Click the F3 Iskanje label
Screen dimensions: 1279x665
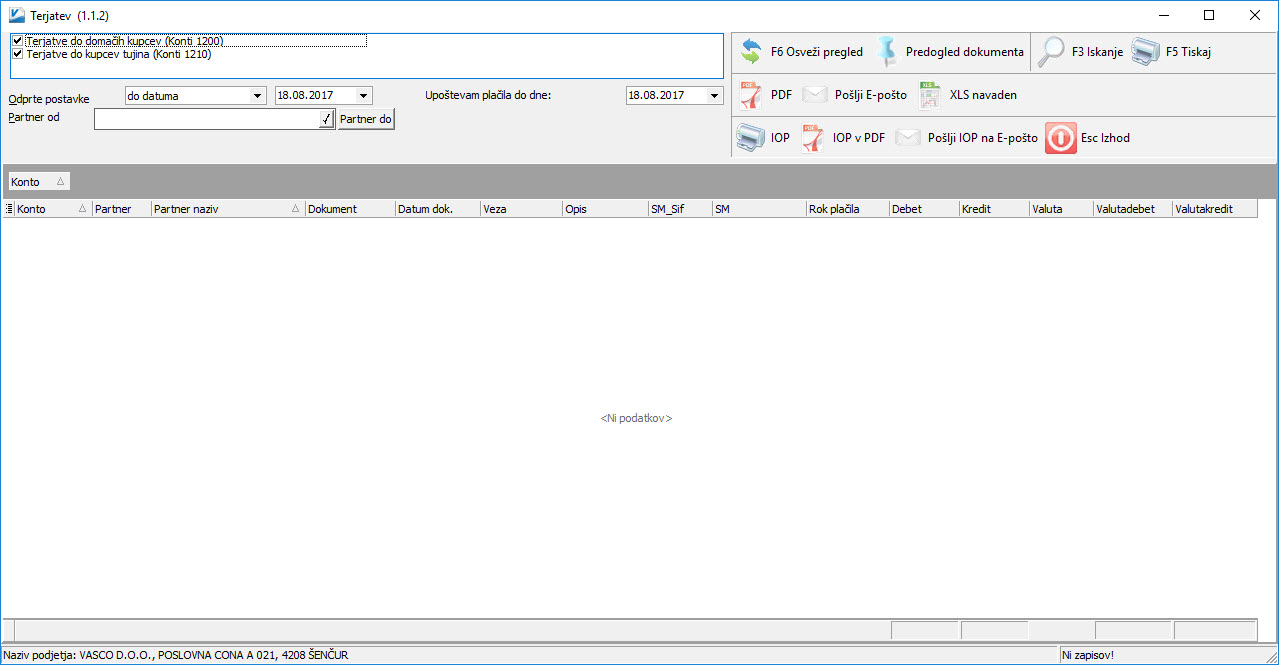(x=1097, y=52)
